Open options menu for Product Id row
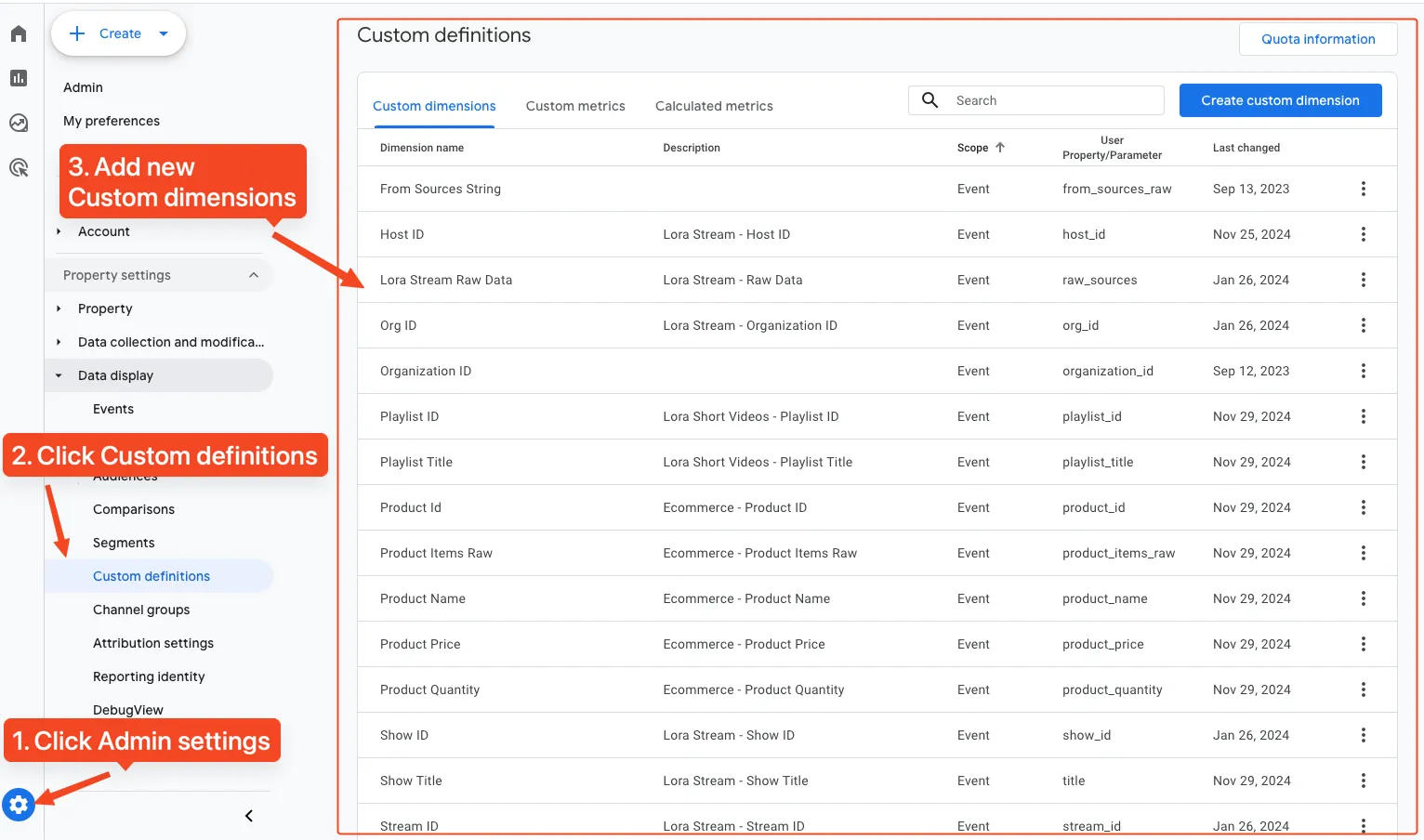The image size is (1424, 840). (x=1364, y=507)
